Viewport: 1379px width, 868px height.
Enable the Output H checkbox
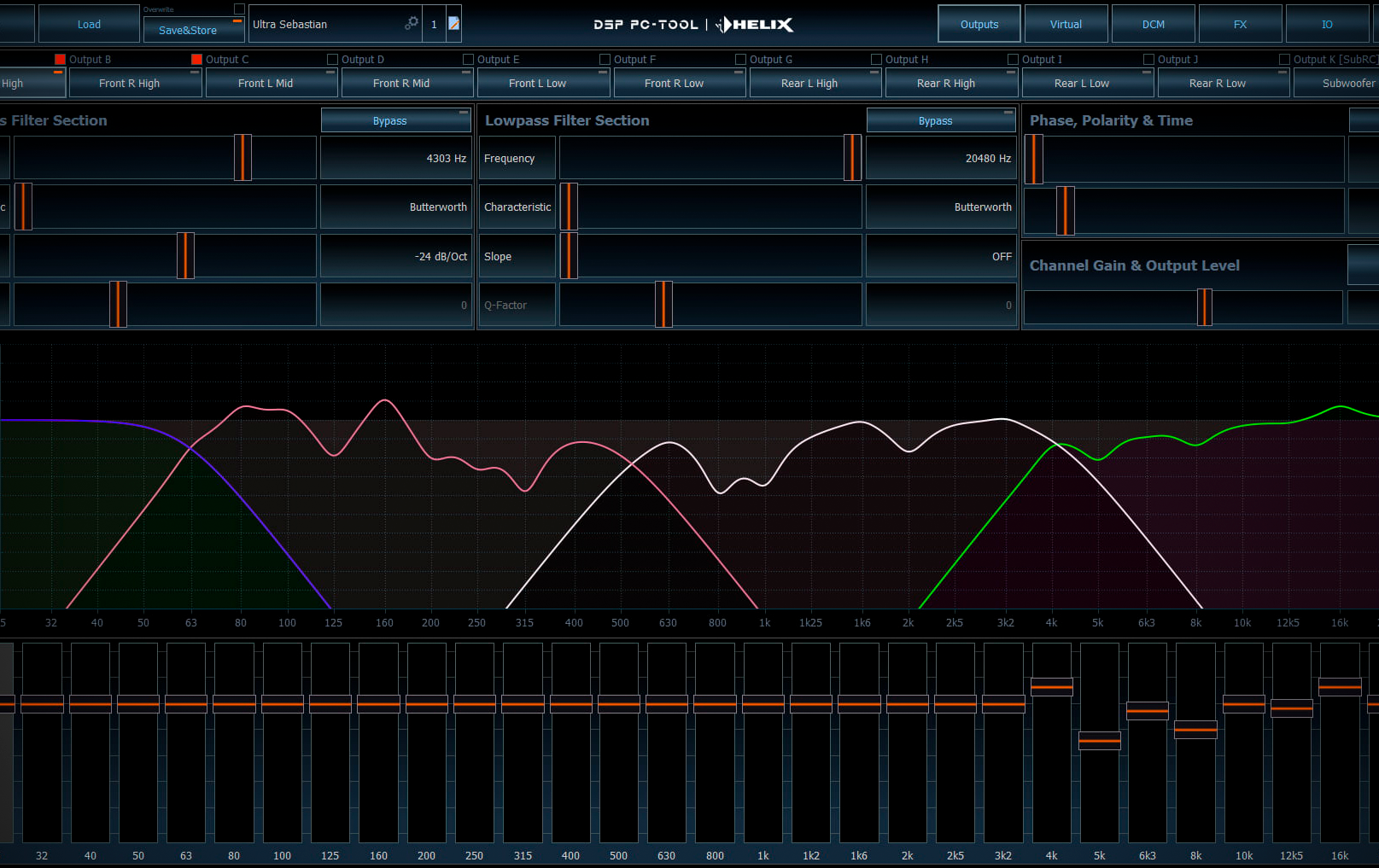(x=876, y=59)
